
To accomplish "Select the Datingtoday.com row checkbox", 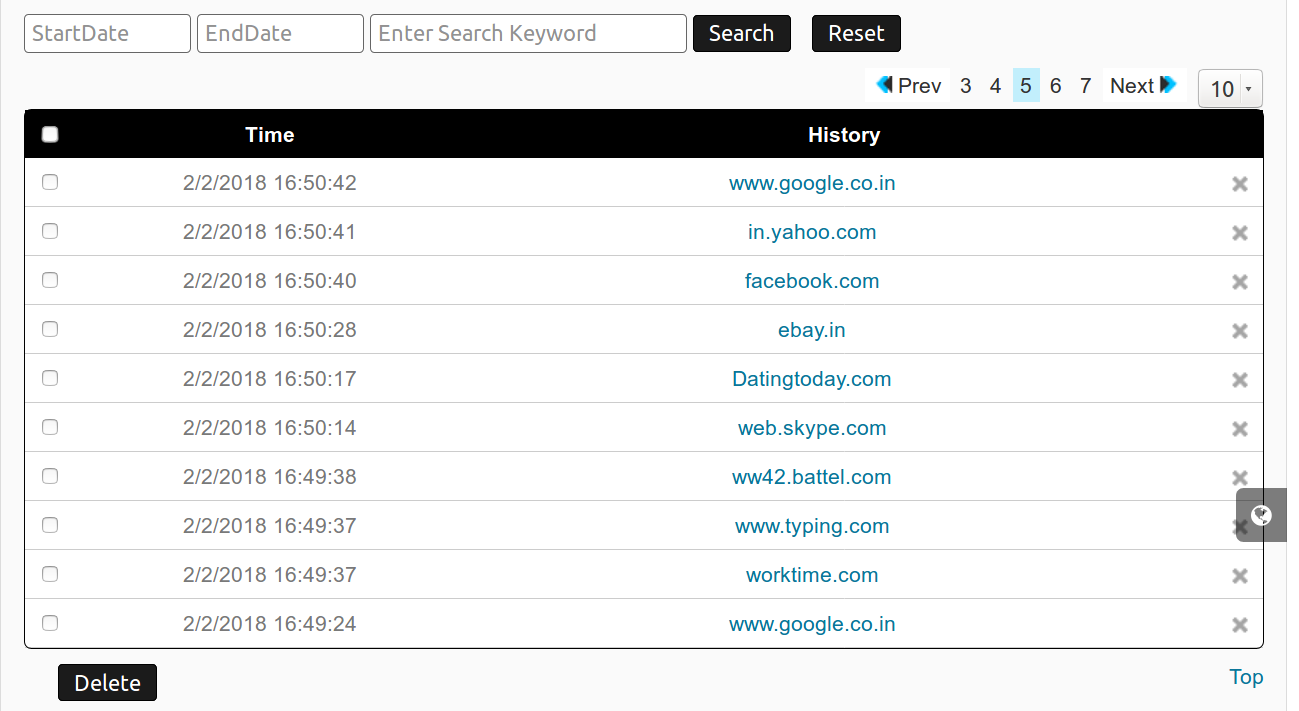I will point(50,378).
